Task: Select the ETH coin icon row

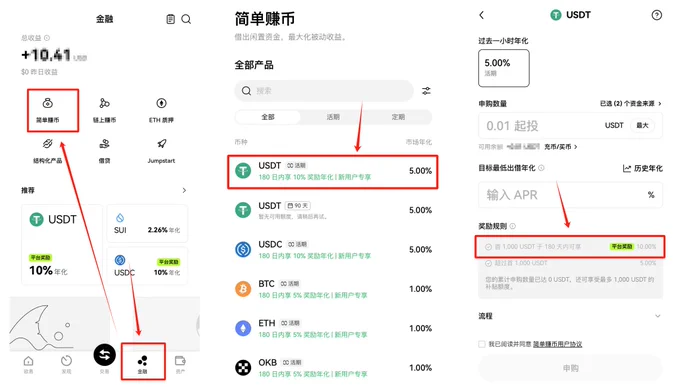Action: [x=333, y=328]
